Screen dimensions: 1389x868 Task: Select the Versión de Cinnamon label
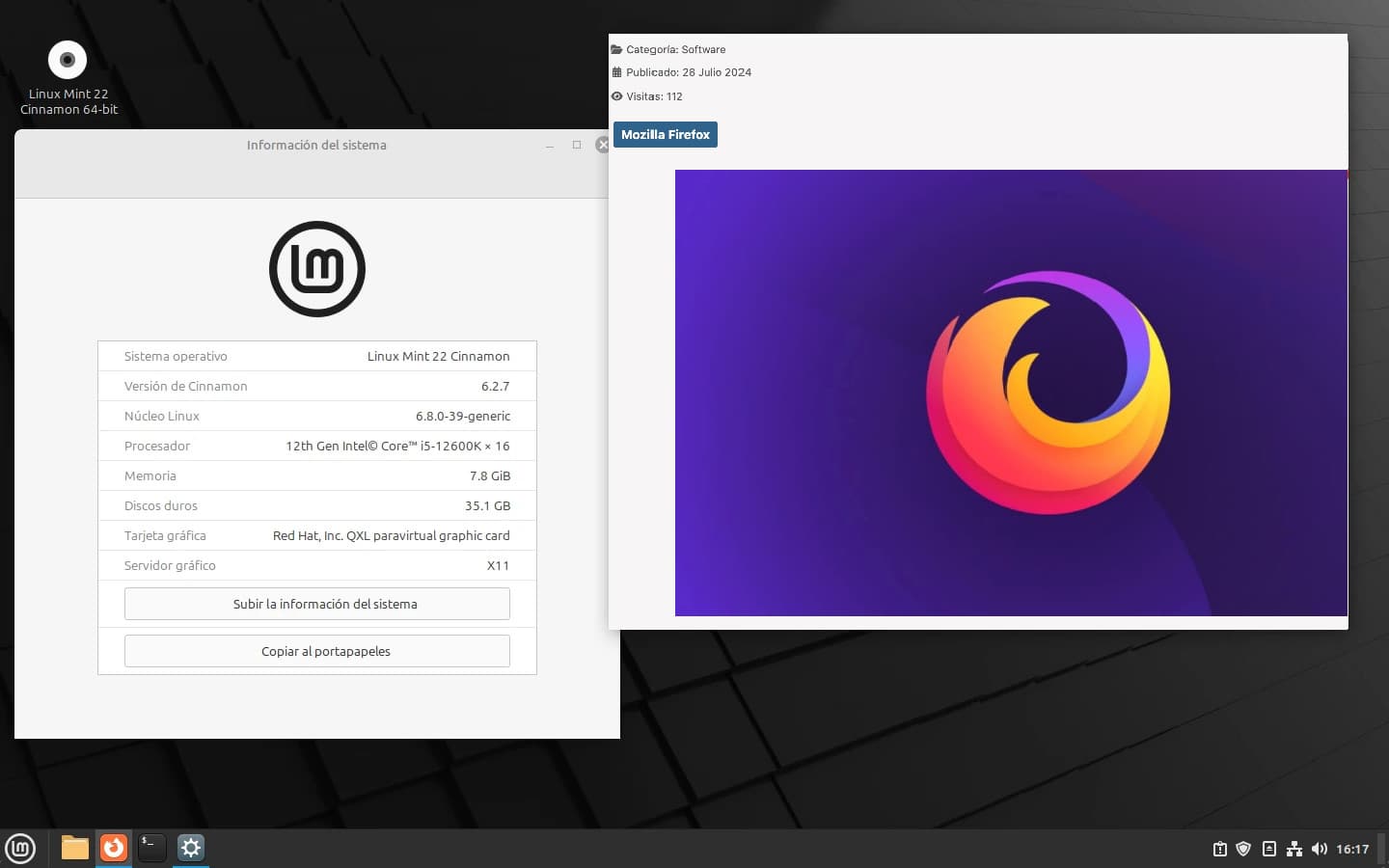185,387
